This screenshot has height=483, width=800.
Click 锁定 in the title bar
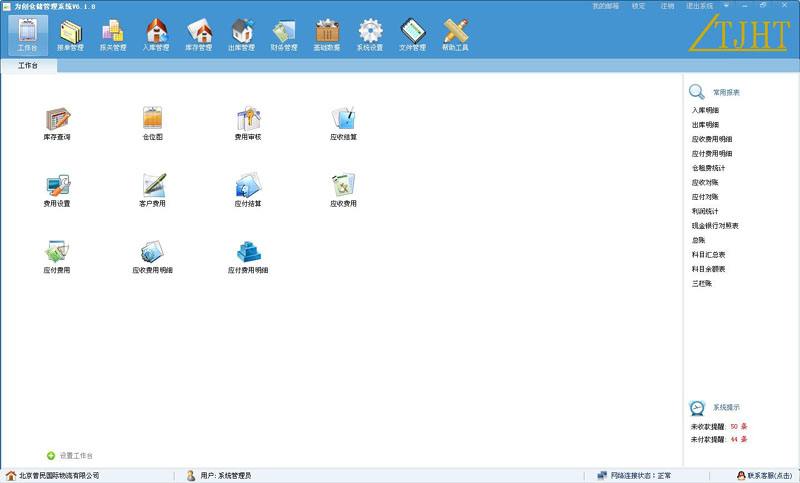[638, 6]
